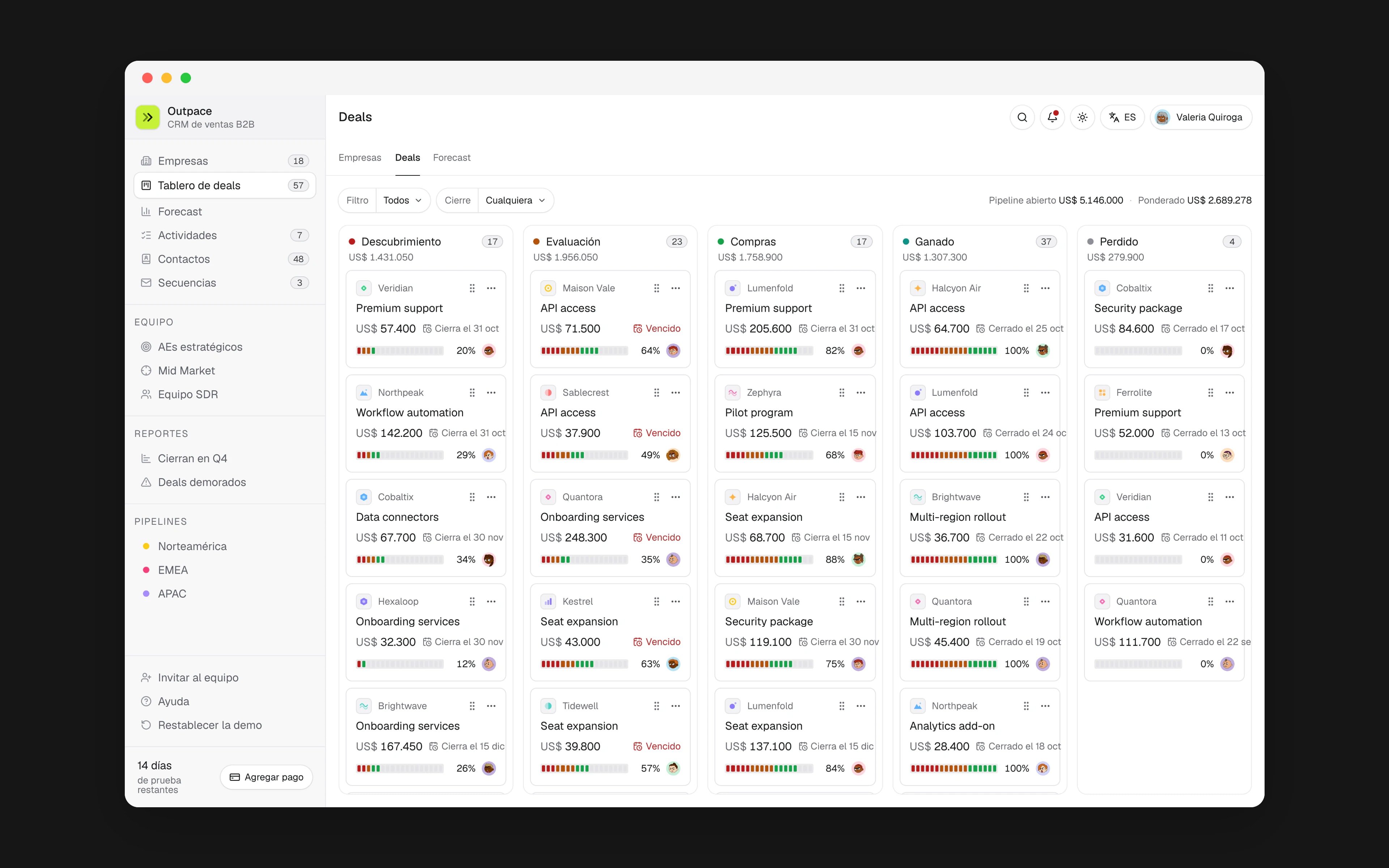Screen dimensions: 1389x868
Task: Open more options on Northpeak Analytics add-on card
Action: click(x=1045, y=706)
